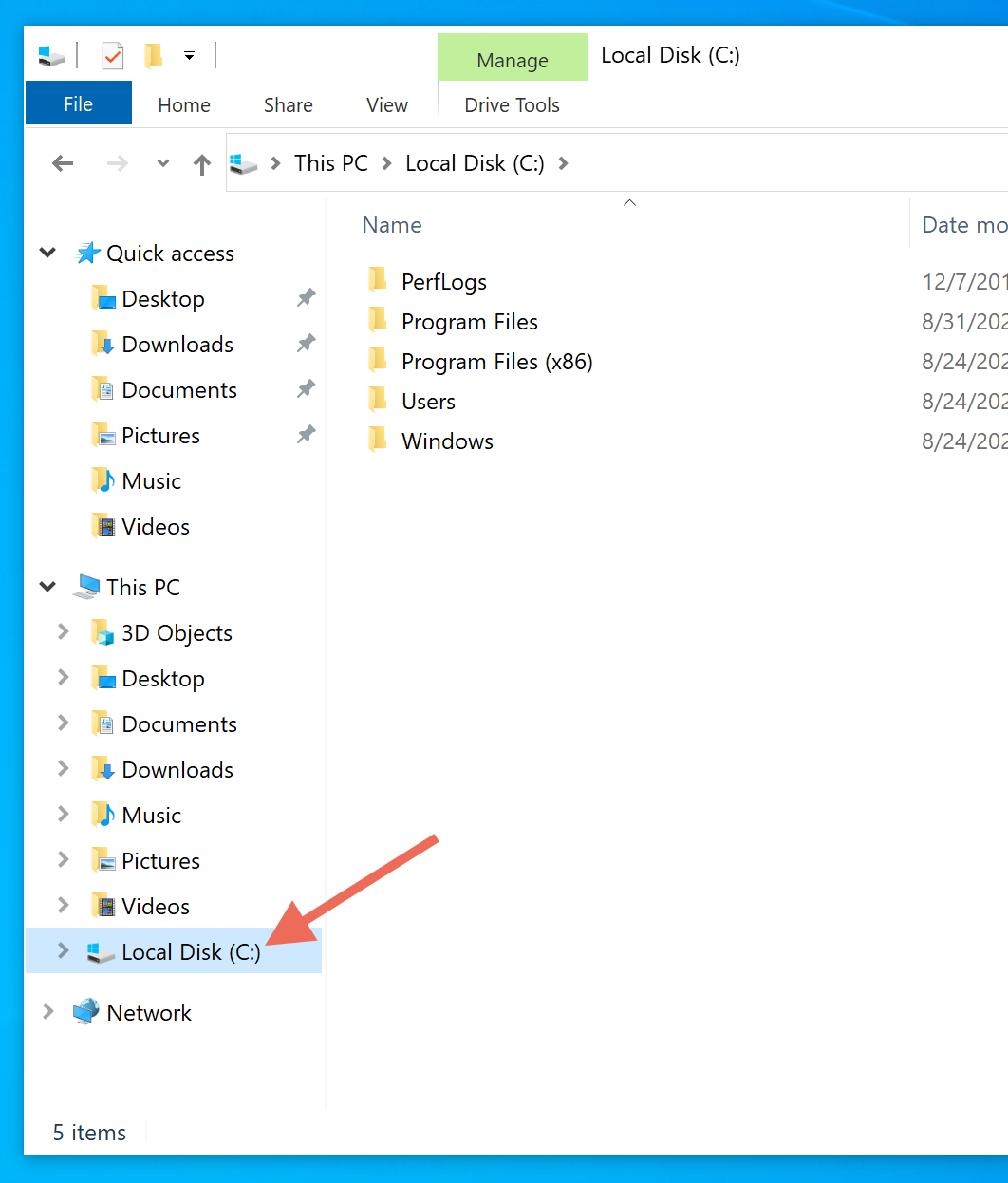
Task: Expand the Music node under This PC
Action: tap(64, 814)
